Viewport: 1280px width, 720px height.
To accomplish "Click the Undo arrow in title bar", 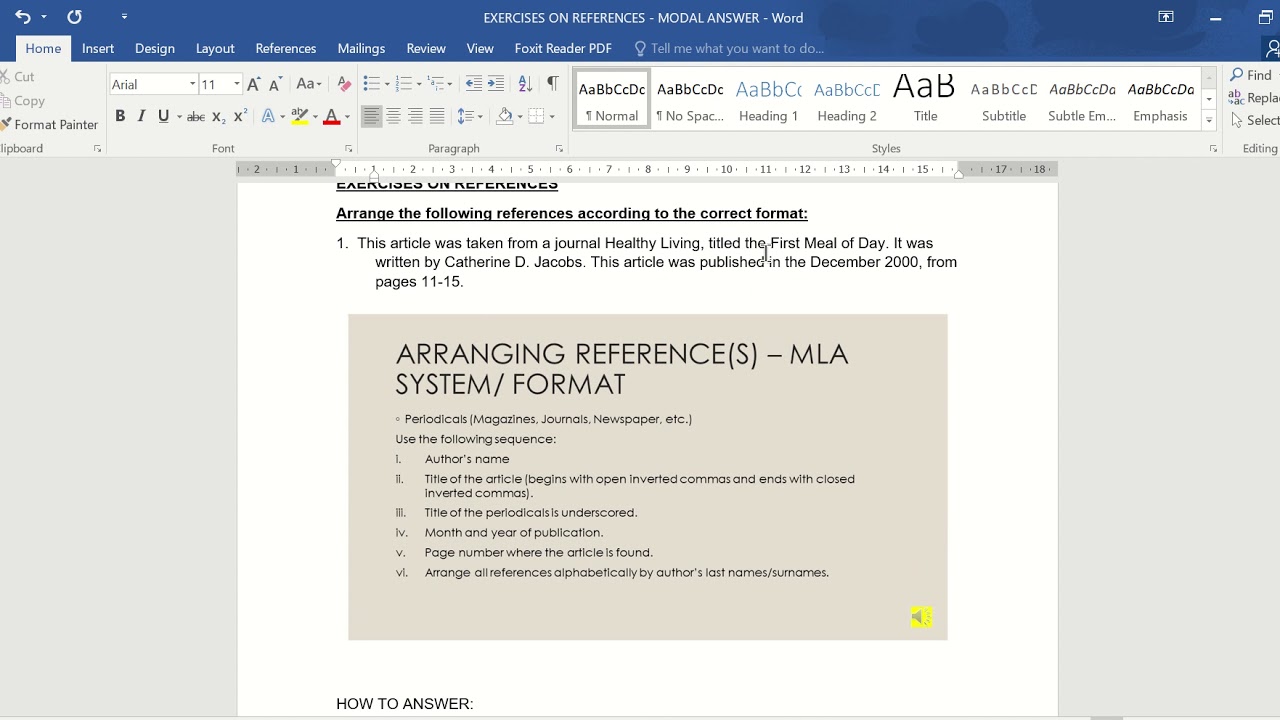I will tap(22, 17).
